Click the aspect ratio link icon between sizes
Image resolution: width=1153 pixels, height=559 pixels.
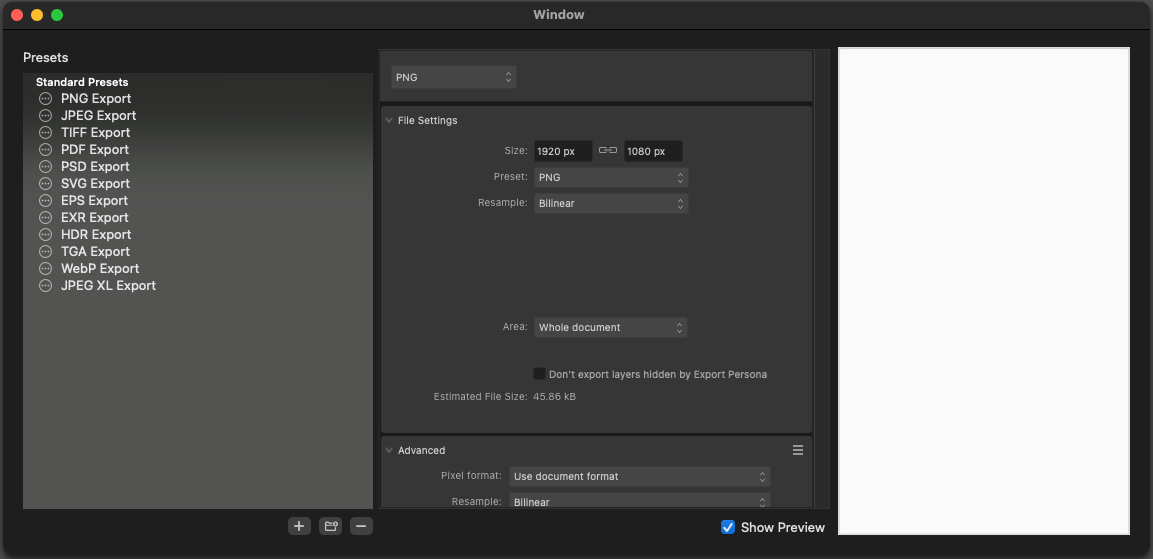click(608, 151)
